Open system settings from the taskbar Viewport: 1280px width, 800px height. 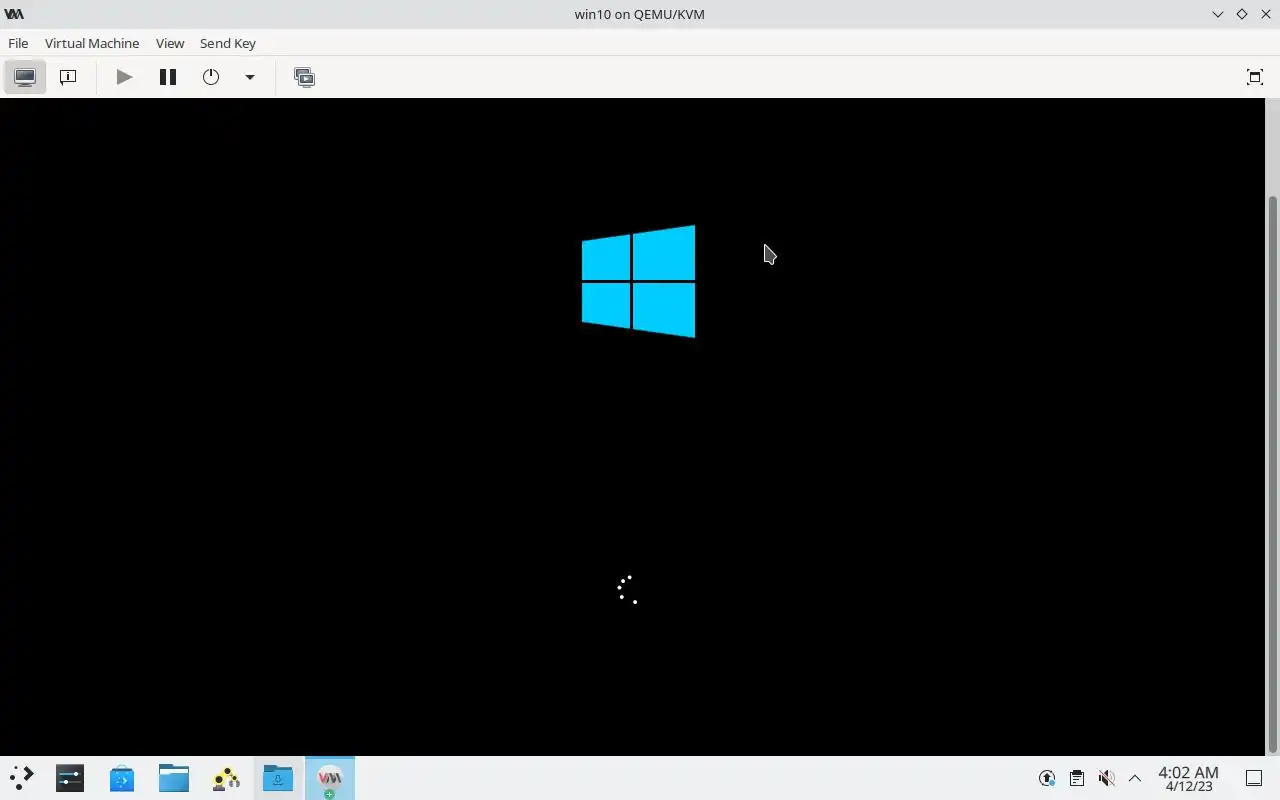pyautogui.click(x=70, y=778)
